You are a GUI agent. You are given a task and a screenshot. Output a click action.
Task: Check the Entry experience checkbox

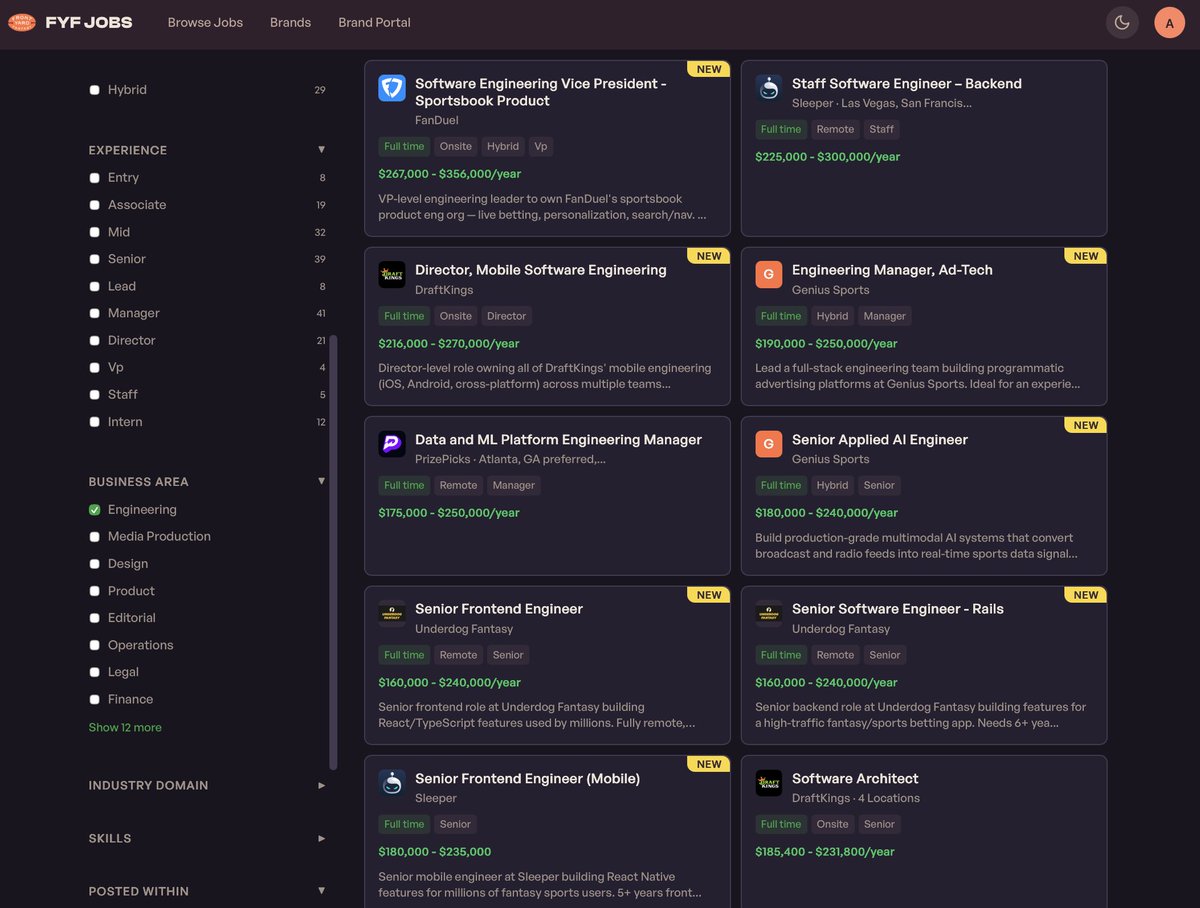coord(94,178)
